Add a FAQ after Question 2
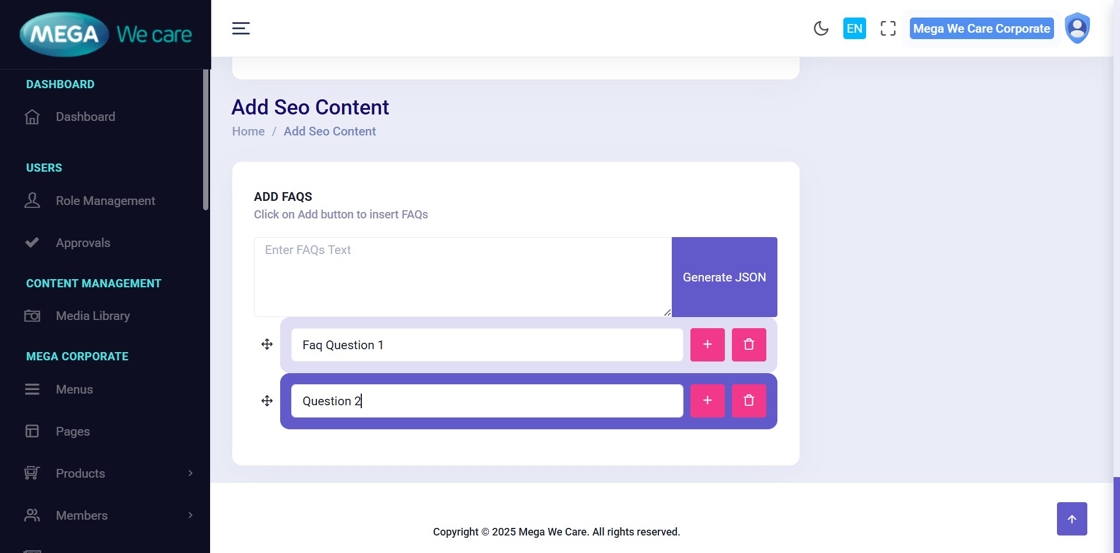The width and height of the screenshot is (1120, 553). [707, 401]
